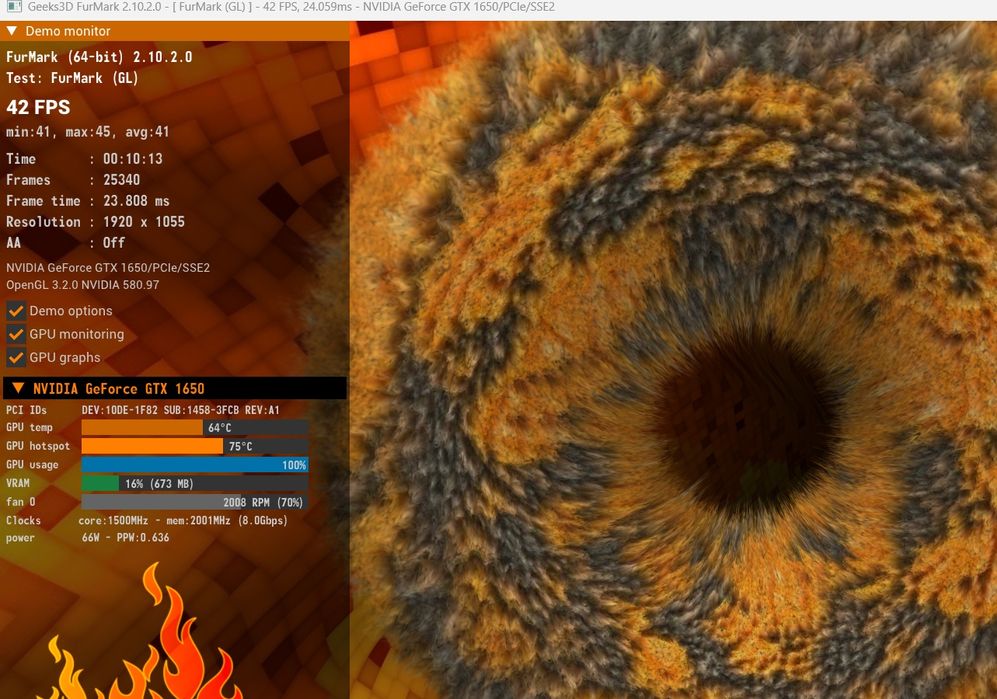Click the 42 FPS counter text
This screenshot has height=699, width=997.
coord(38,107)
